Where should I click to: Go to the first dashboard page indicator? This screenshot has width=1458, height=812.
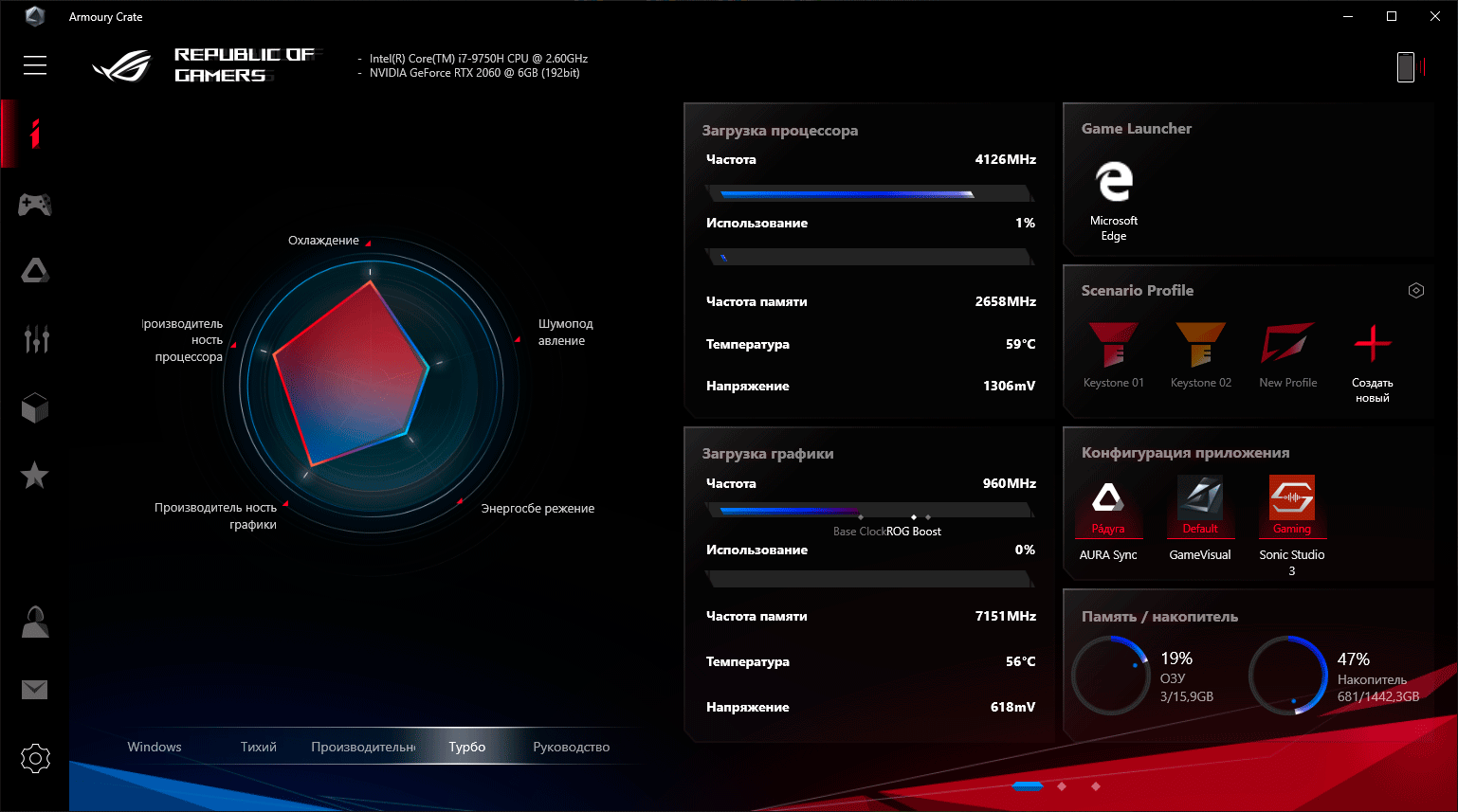[x=1028, y=786]
